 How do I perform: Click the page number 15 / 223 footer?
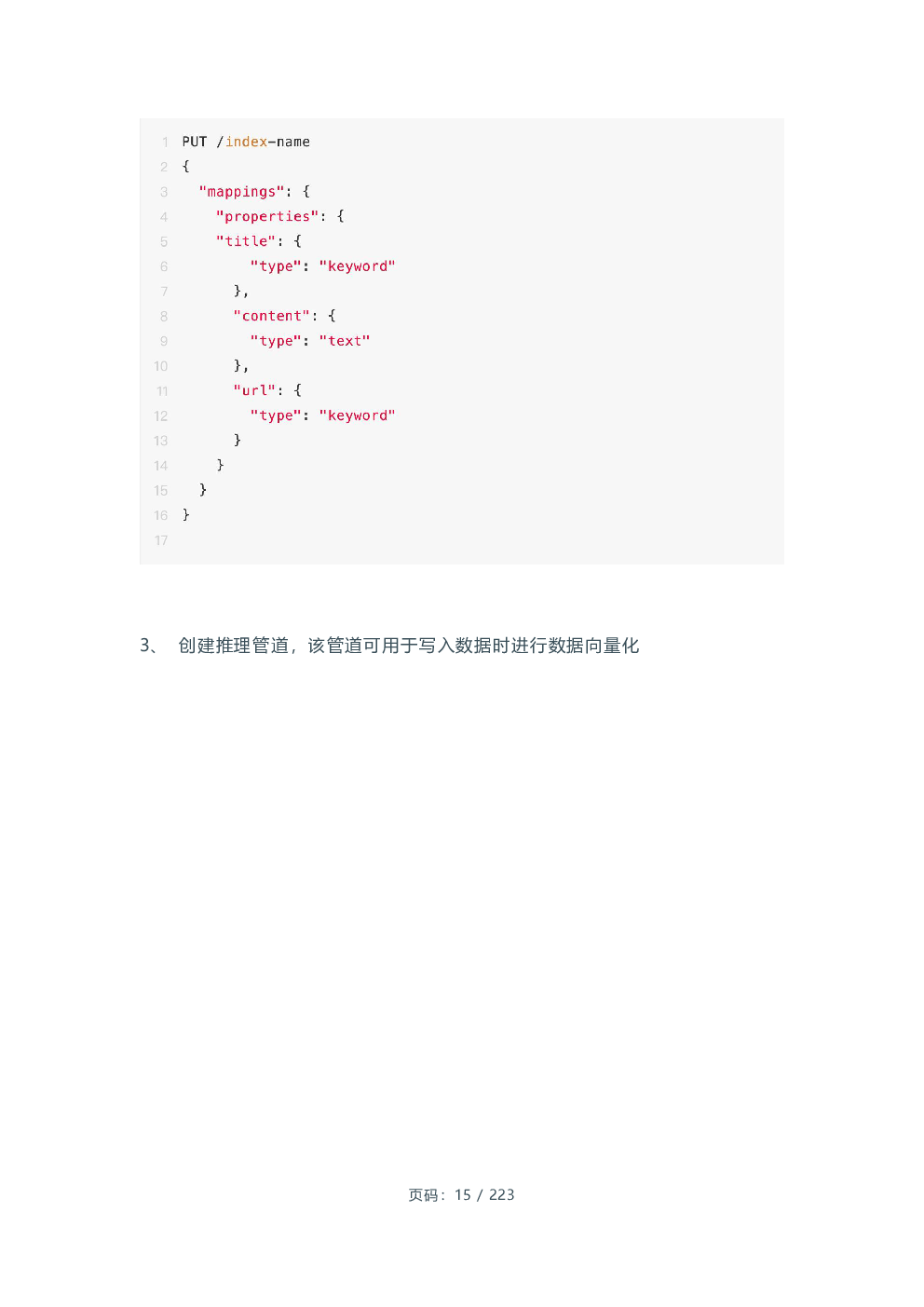click(x=461, y=1195)
